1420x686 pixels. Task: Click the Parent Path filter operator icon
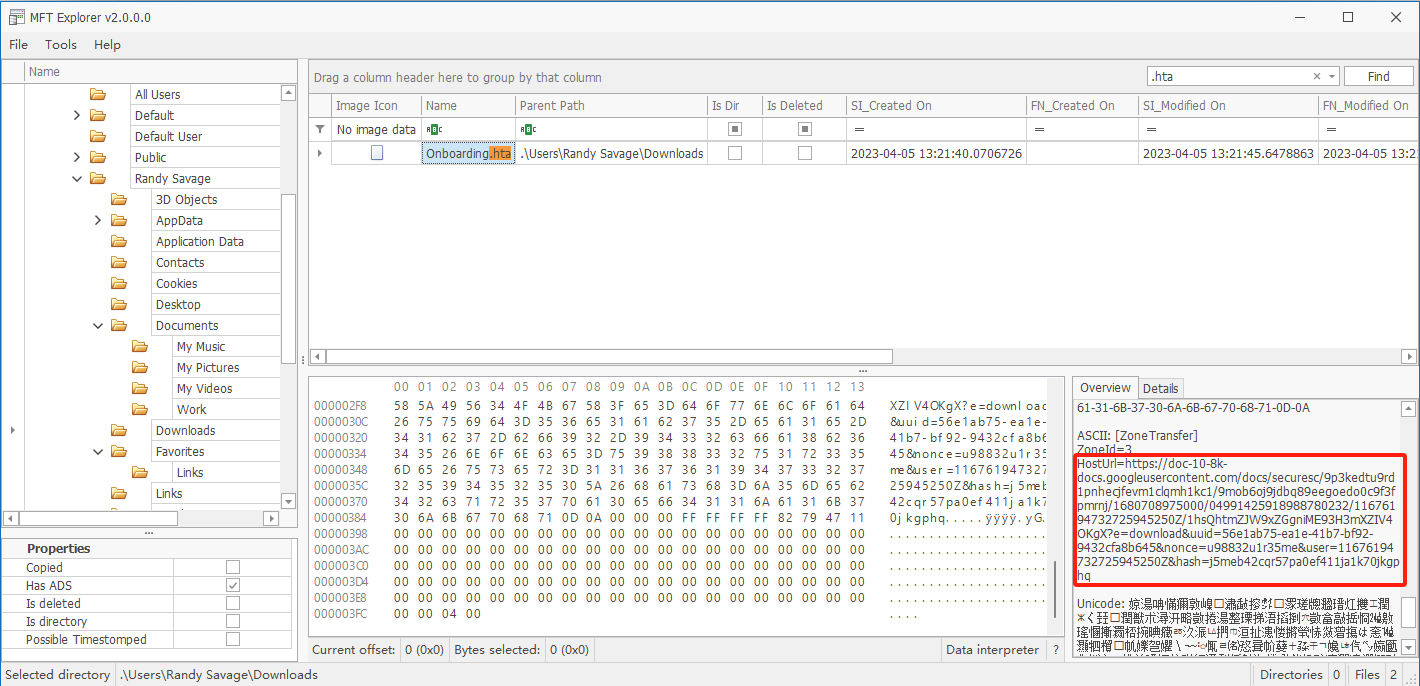coord(529,129)
